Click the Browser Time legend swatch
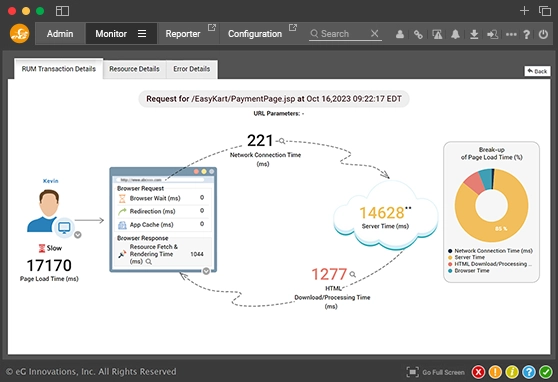 (x=450, y=271)
